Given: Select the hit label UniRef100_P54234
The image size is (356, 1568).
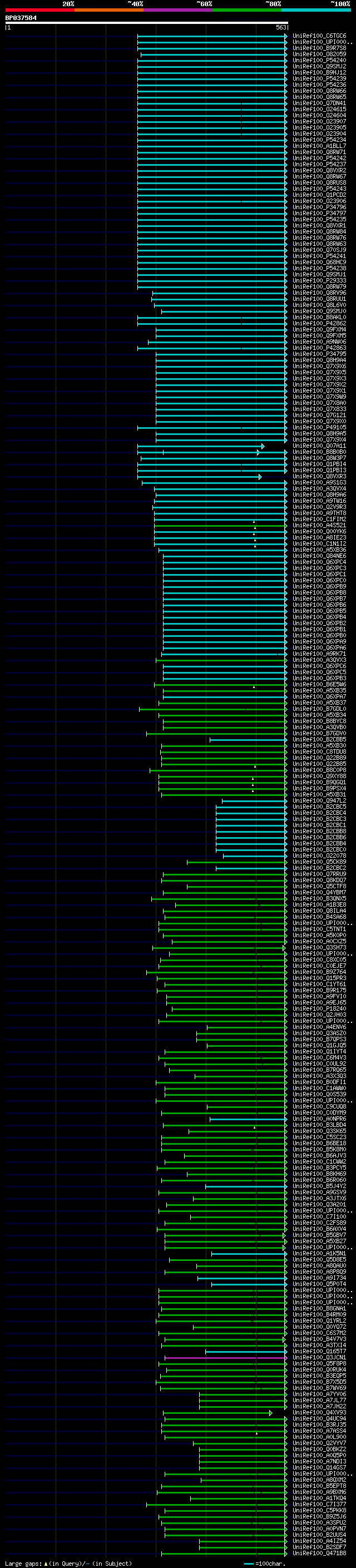Looking at the screenshot, I should (319, 140).
